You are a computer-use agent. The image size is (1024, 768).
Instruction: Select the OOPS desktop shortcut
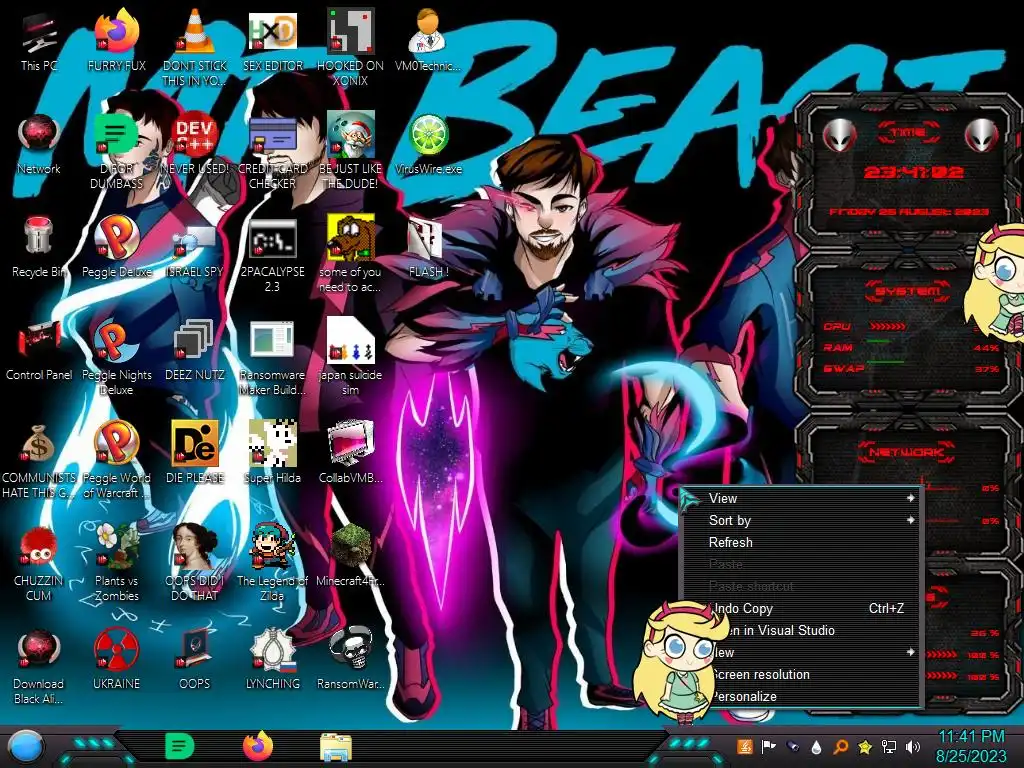[x=195, y=658]
